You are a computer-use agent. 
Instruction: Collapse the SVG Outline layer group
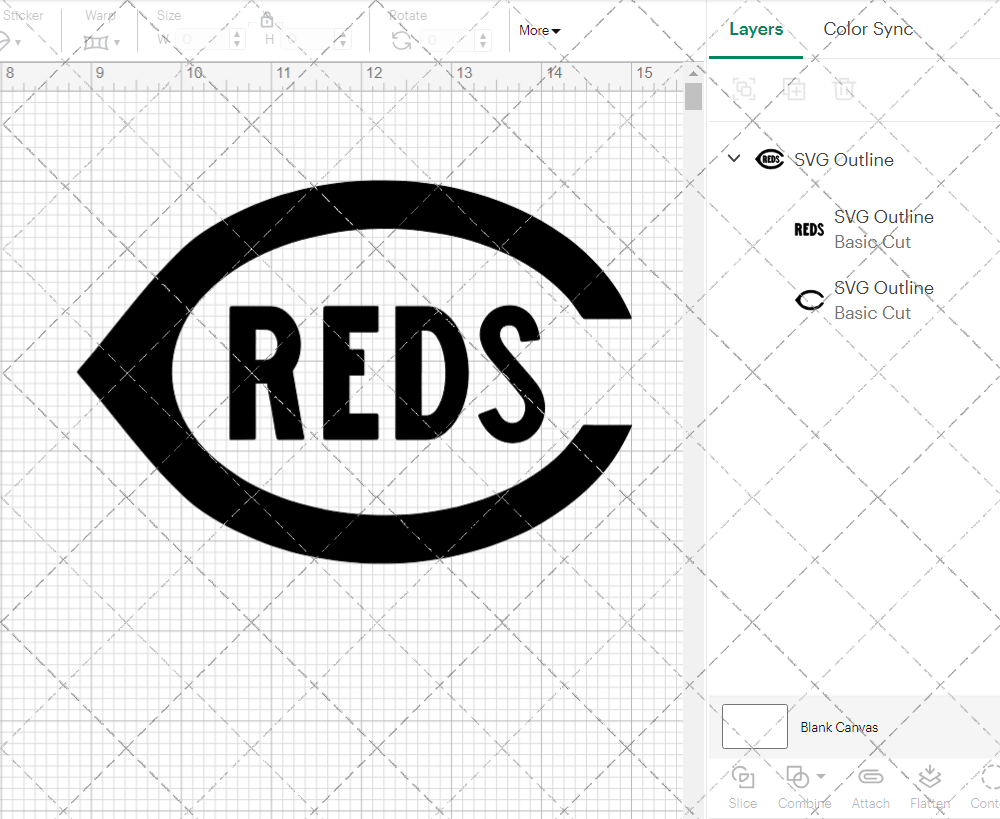733,158
